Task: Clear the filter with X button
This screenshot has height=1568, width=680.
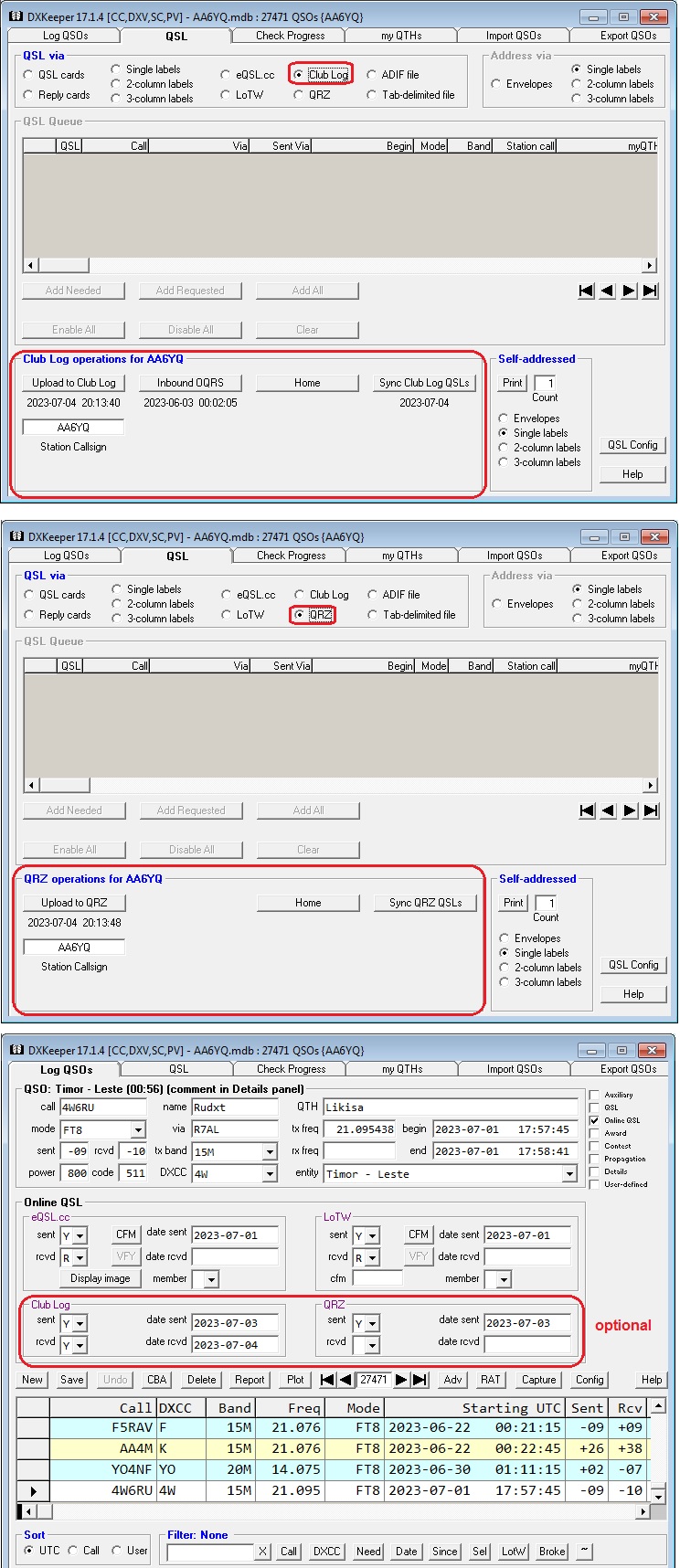Action: (x=262, y=1551)
